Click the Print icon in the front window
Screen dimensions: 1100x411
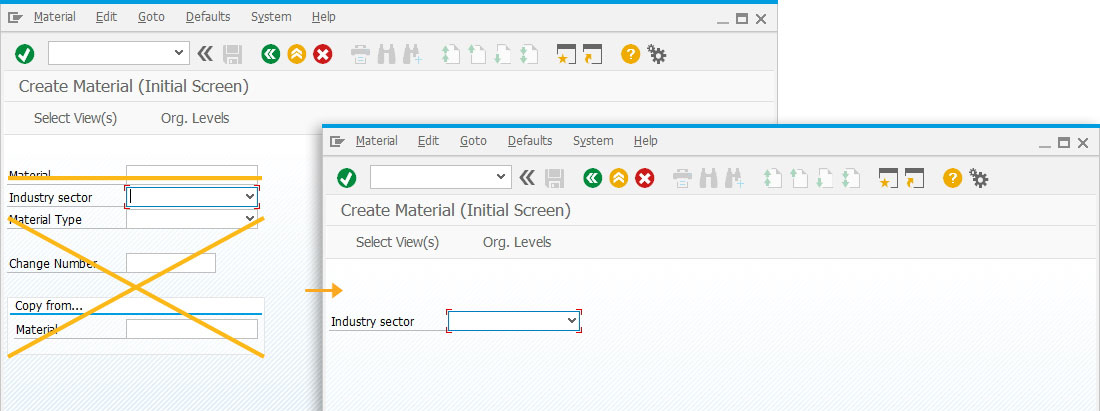point(683,179)
